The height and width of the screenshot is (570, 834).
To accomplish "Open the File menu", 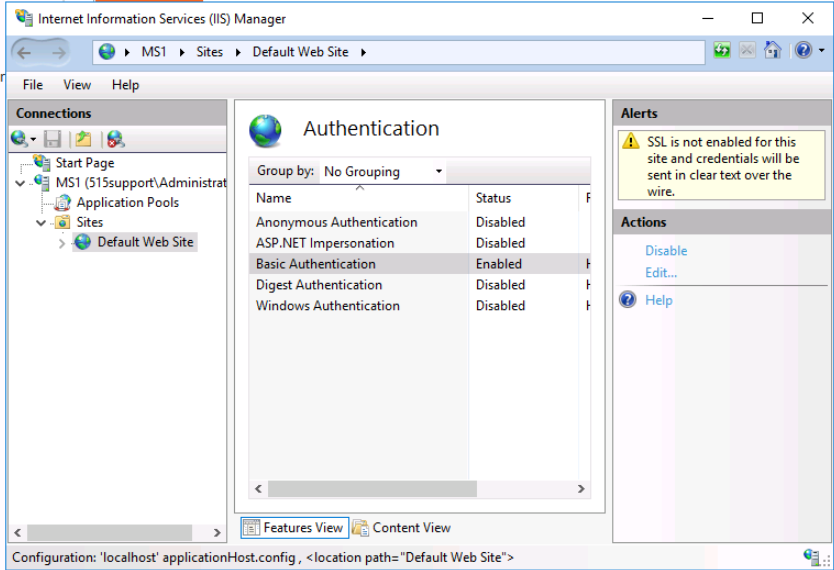I will coord(32,85).
